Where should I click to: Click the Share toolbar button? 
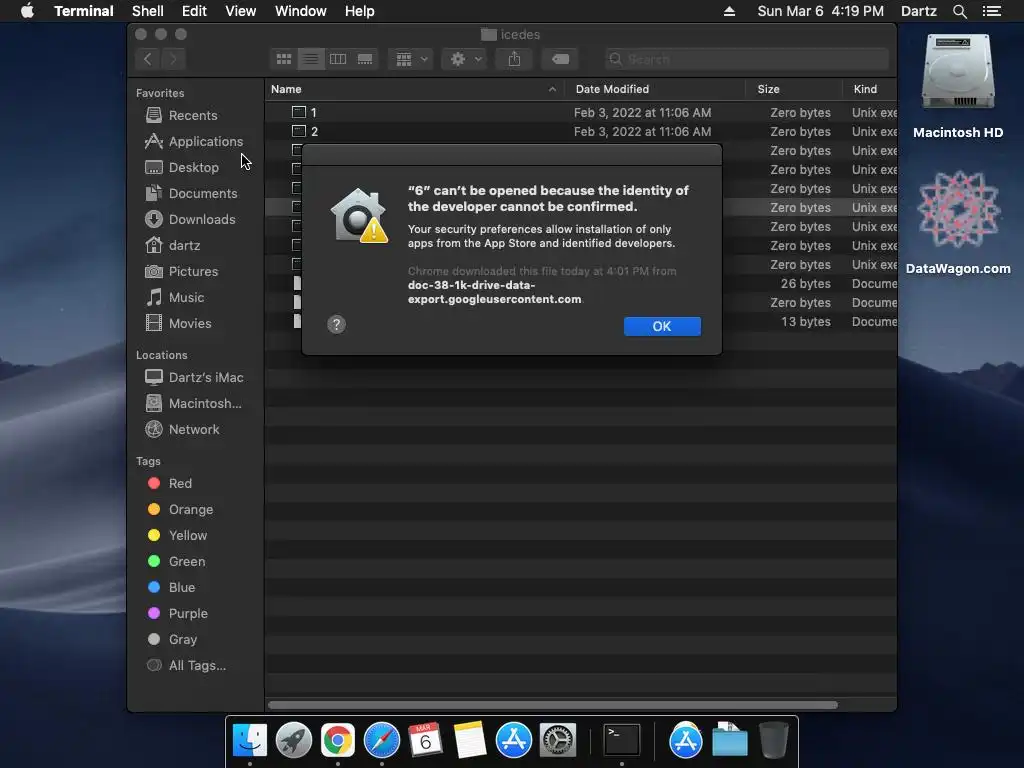click(514, 59)
